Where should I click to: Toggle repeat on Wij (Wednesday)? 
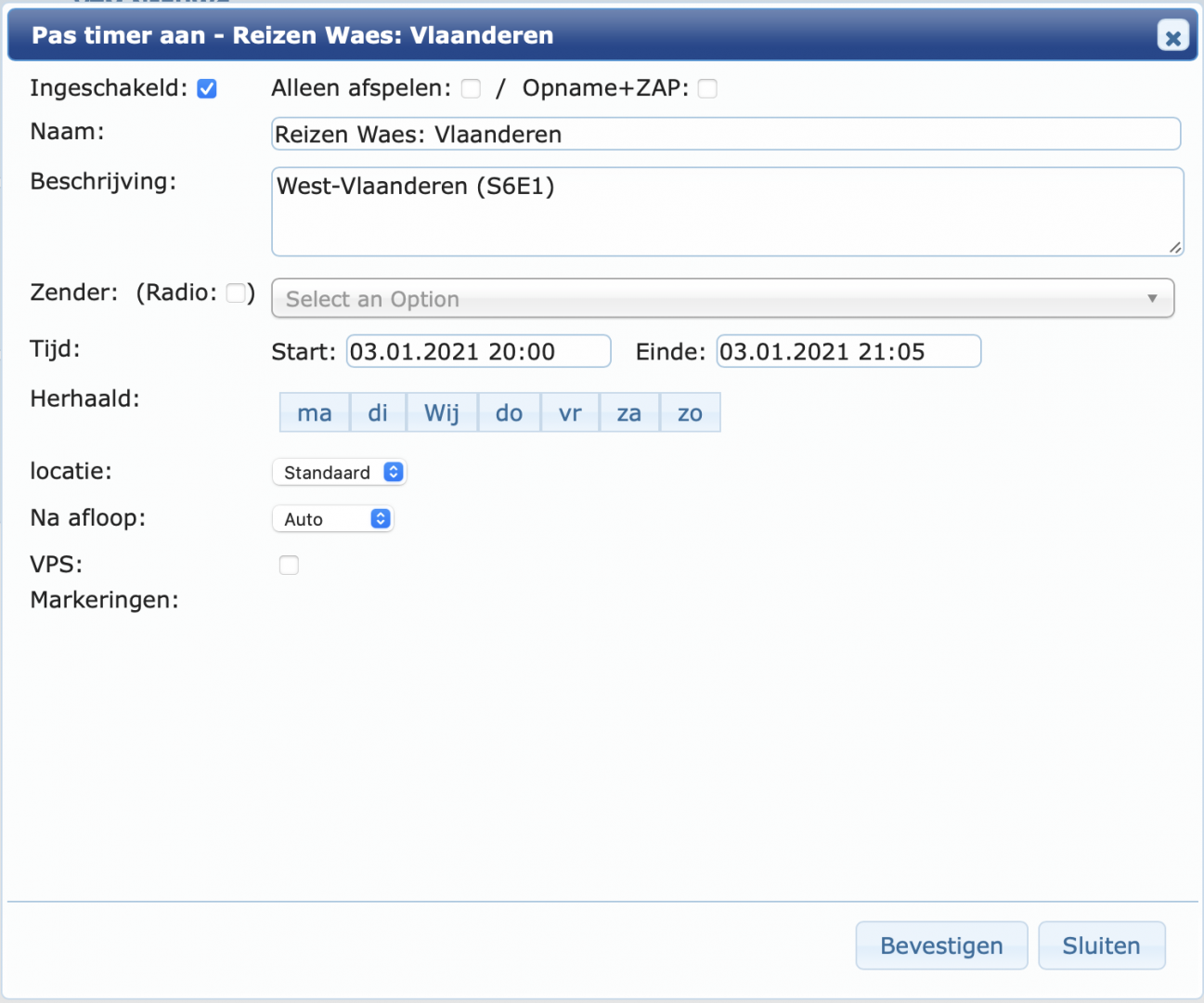[442, 412]
